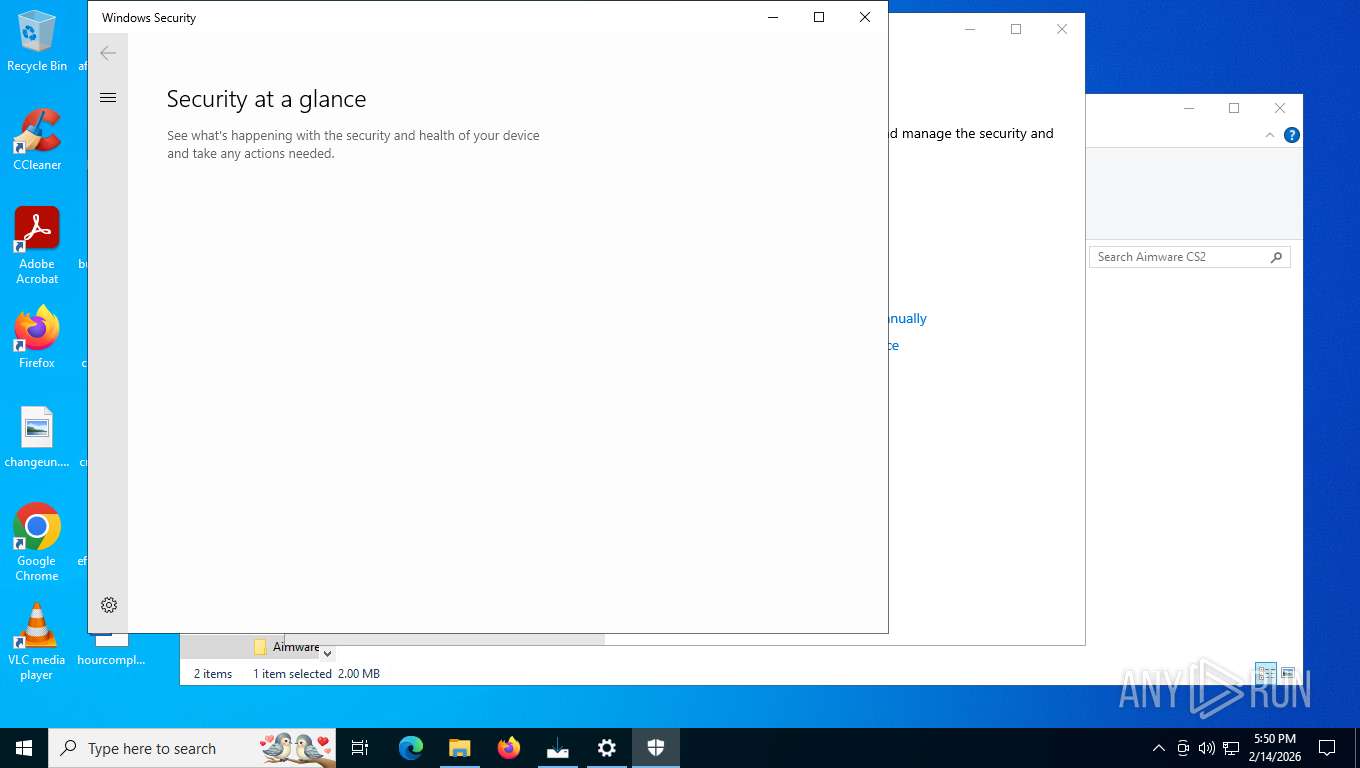Open the Windows Security hamburger menu
Screen dimensions: 1360x768
click(x=108, y=97)
